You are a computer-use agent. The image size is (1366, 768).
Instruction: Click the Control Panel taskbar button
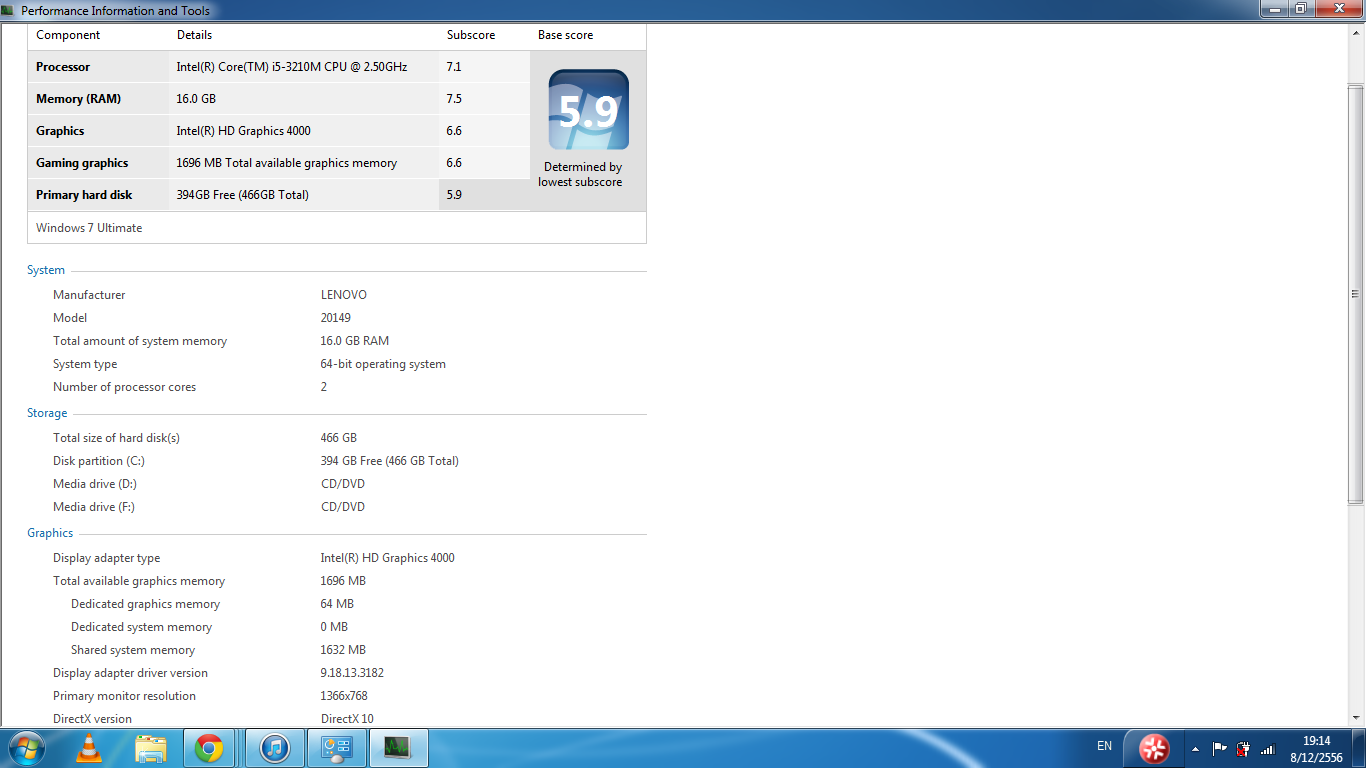336,748
